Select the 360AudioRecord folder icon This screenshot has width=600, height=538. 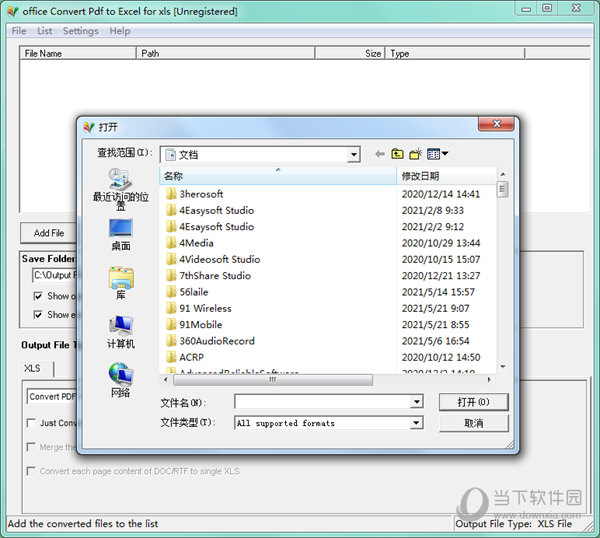coord(171,341)
